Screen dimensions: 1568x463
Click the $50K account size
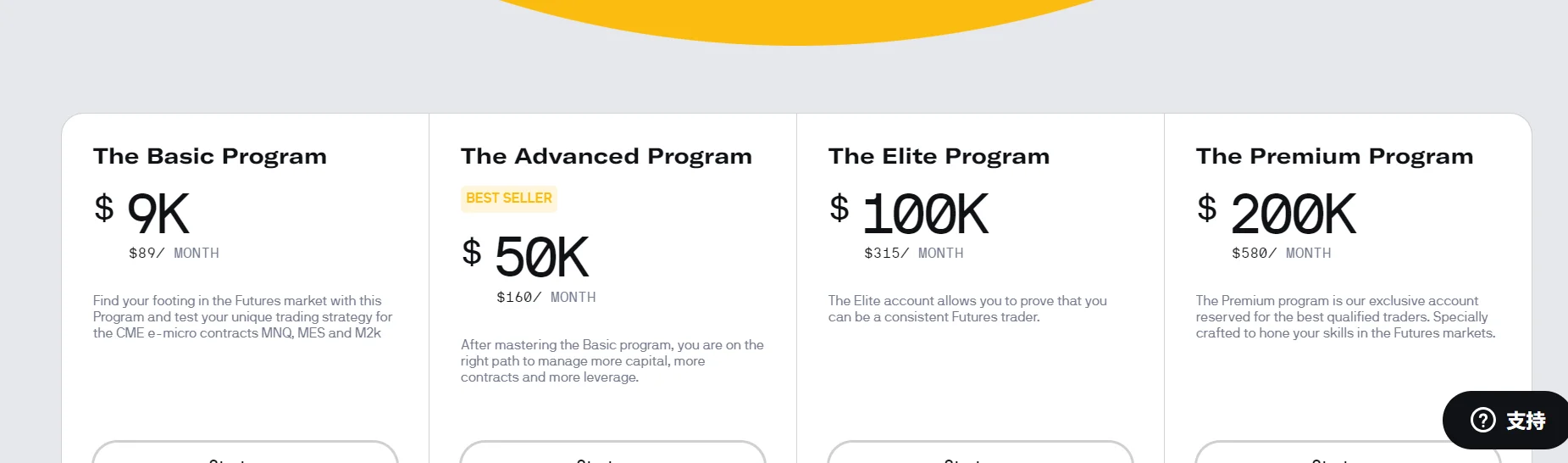pos(540,258)
